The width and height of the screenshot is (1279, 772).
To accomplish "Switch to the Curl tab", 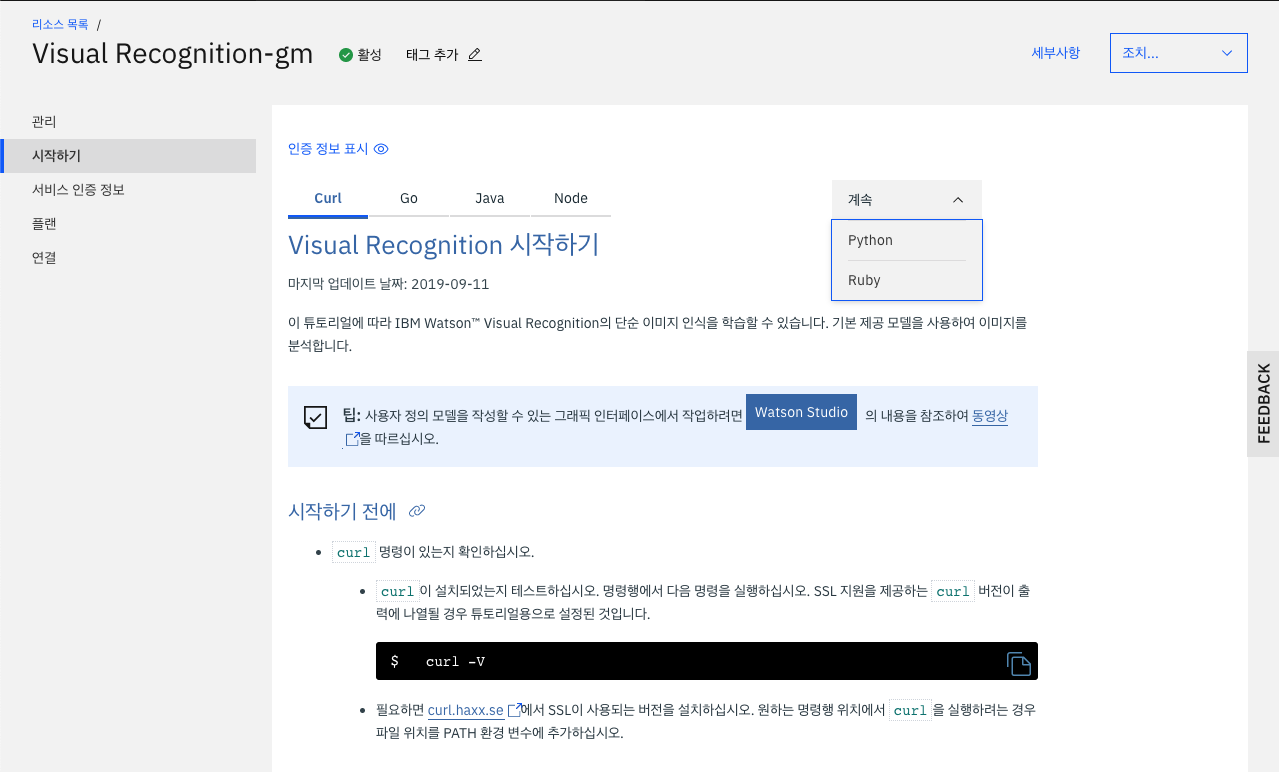I will pos(328,198).
